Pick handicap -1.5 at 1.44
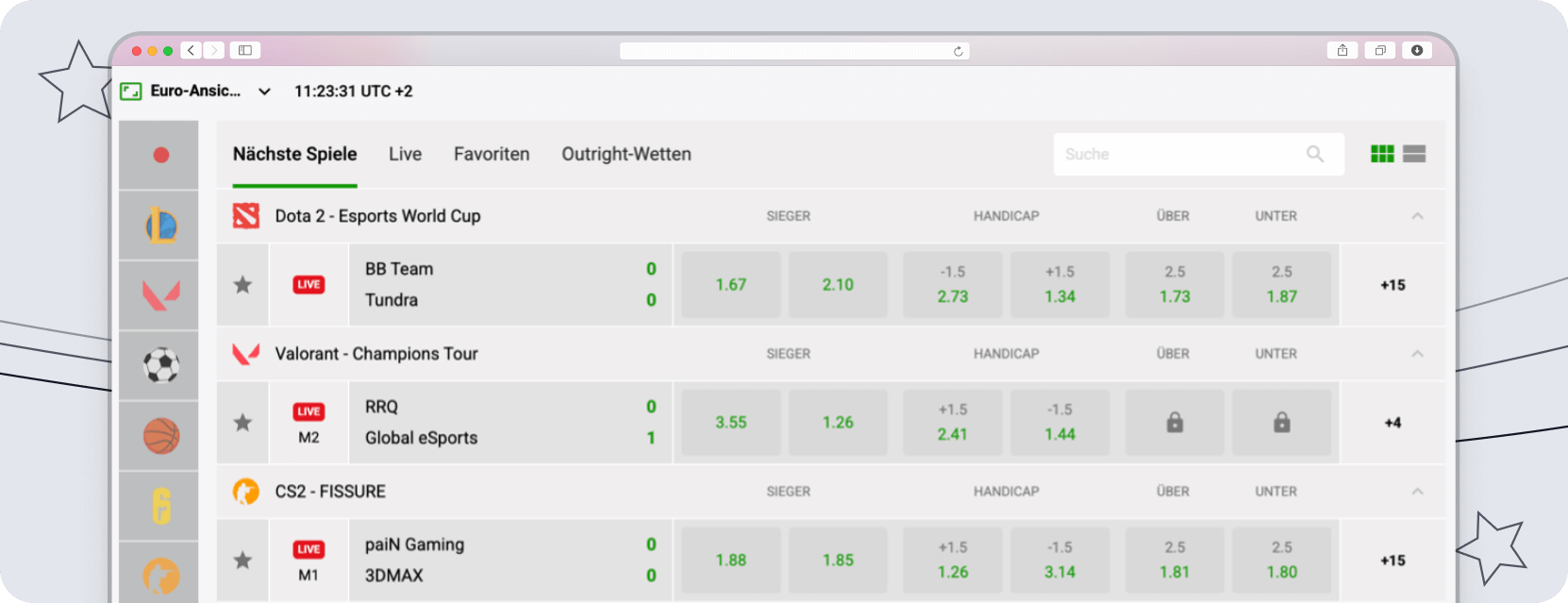Image resolution: width=1568 pixels, height=603 pixels. 1059,422
